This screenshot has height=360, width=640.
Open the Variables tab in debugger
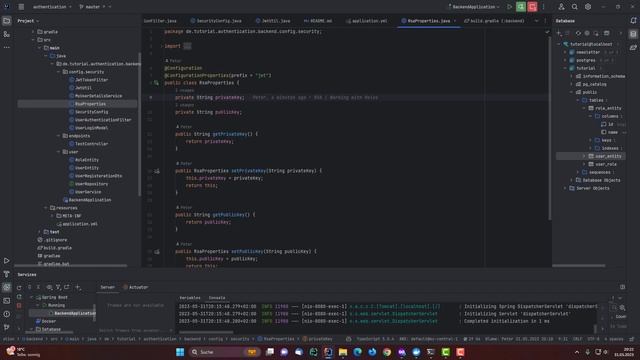point(190,298)
